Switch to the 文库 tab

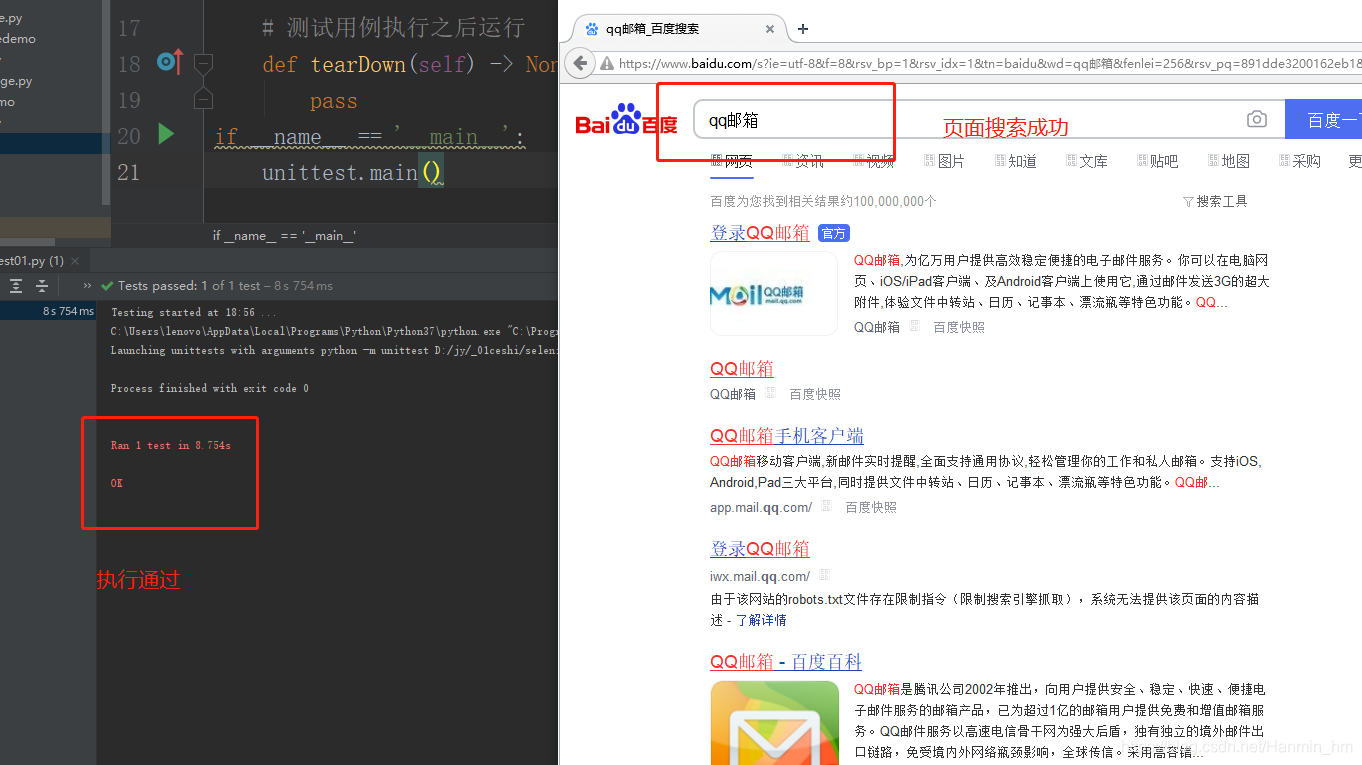tap(1087, 161)
